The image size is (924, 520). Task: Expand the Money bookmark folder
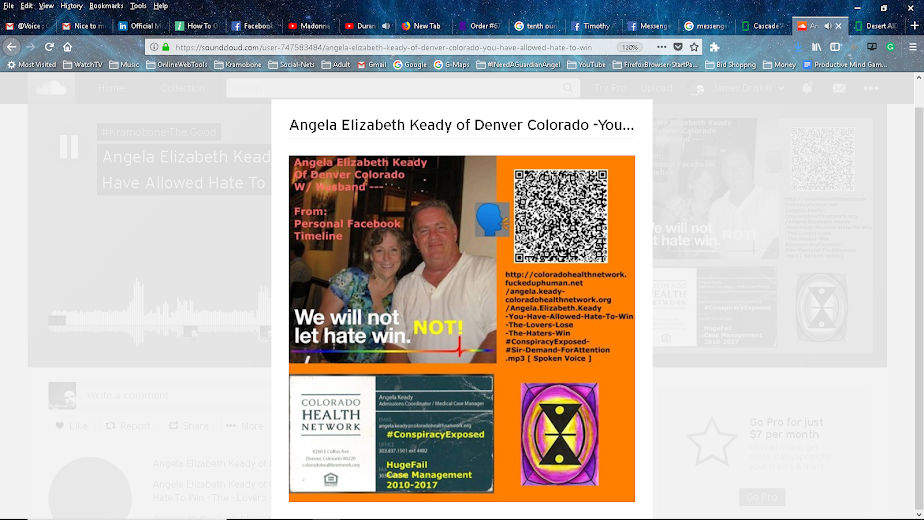pos(780,65)
